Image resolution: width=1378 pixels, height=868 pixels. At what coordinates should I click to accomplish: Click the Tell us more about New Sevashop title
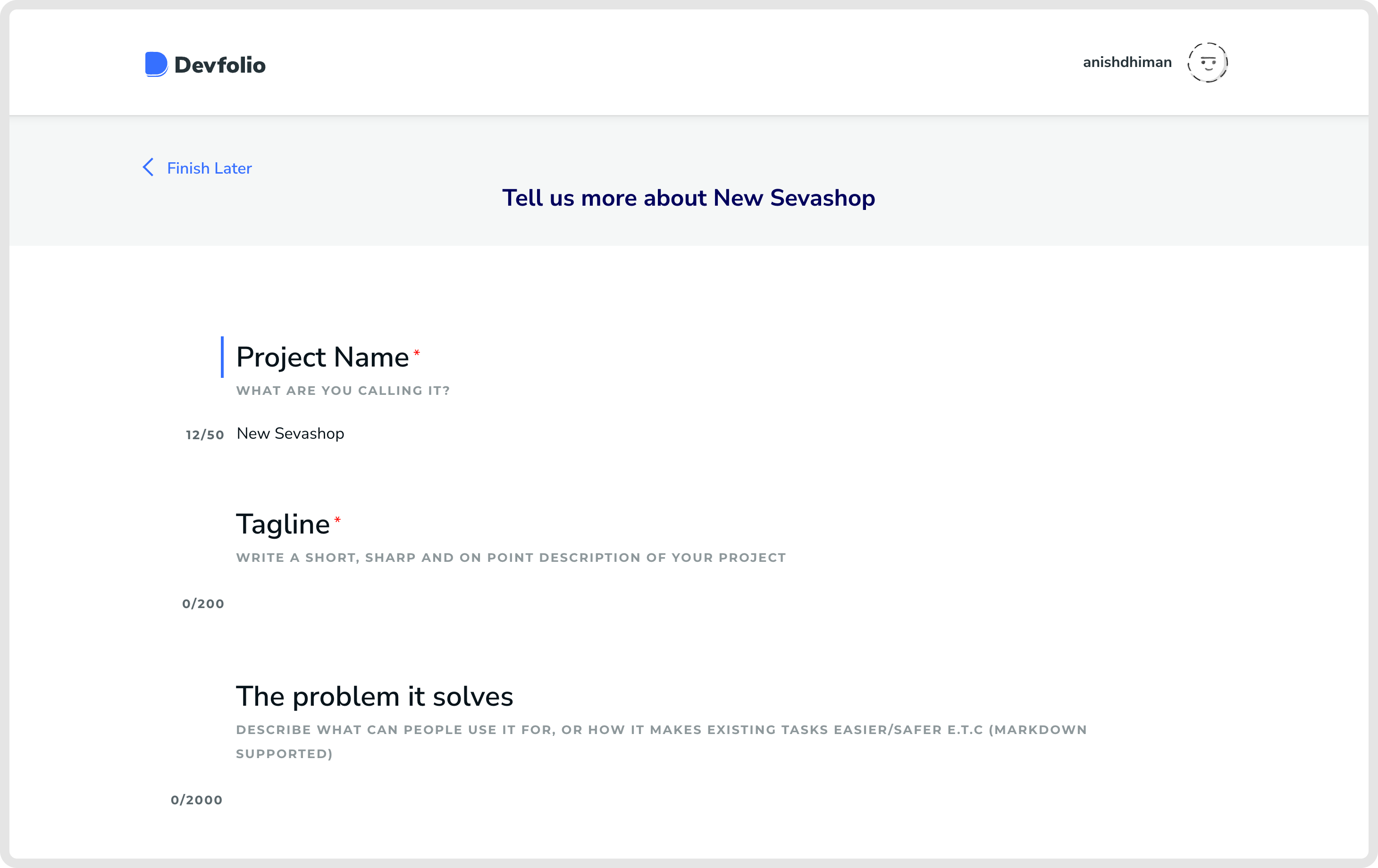tap(689, 198)
